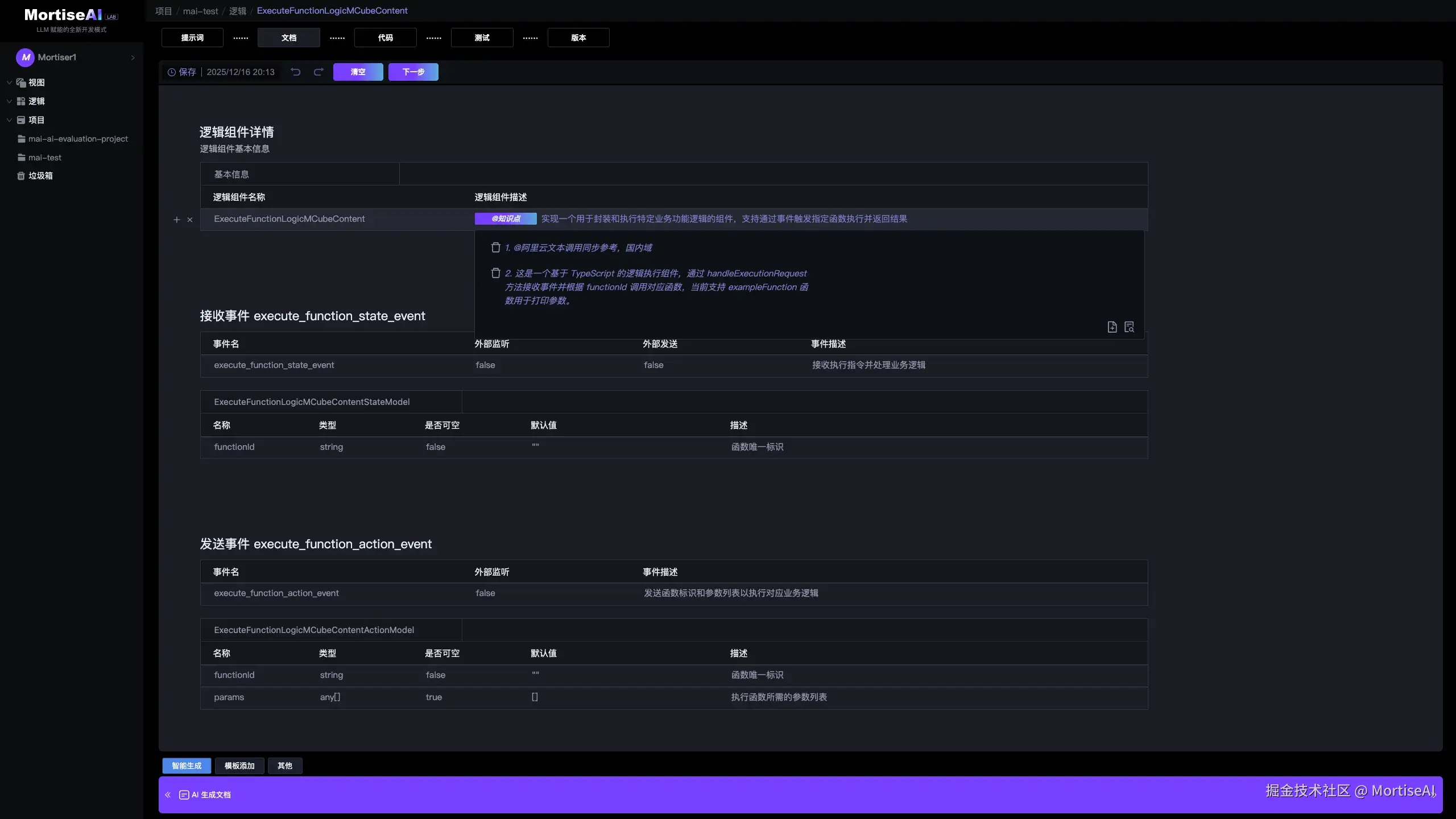The image size is (1456, 819).
Task: Delete knowledge point 2 with trash icon
Action: [x=495, y=273]
